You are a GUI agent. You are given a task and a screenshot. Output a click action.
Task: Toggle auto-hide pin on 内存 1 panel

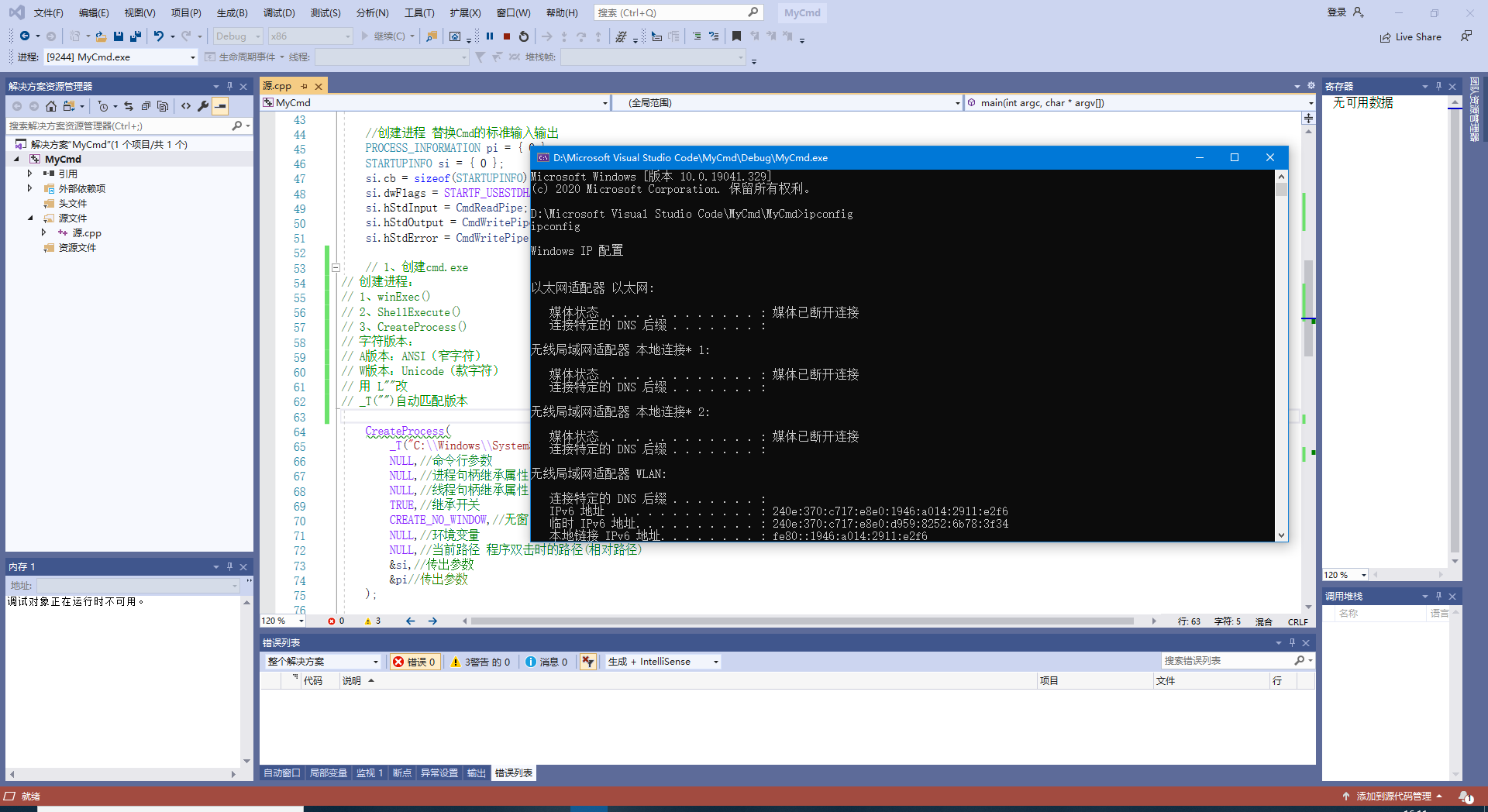[229, 566]
